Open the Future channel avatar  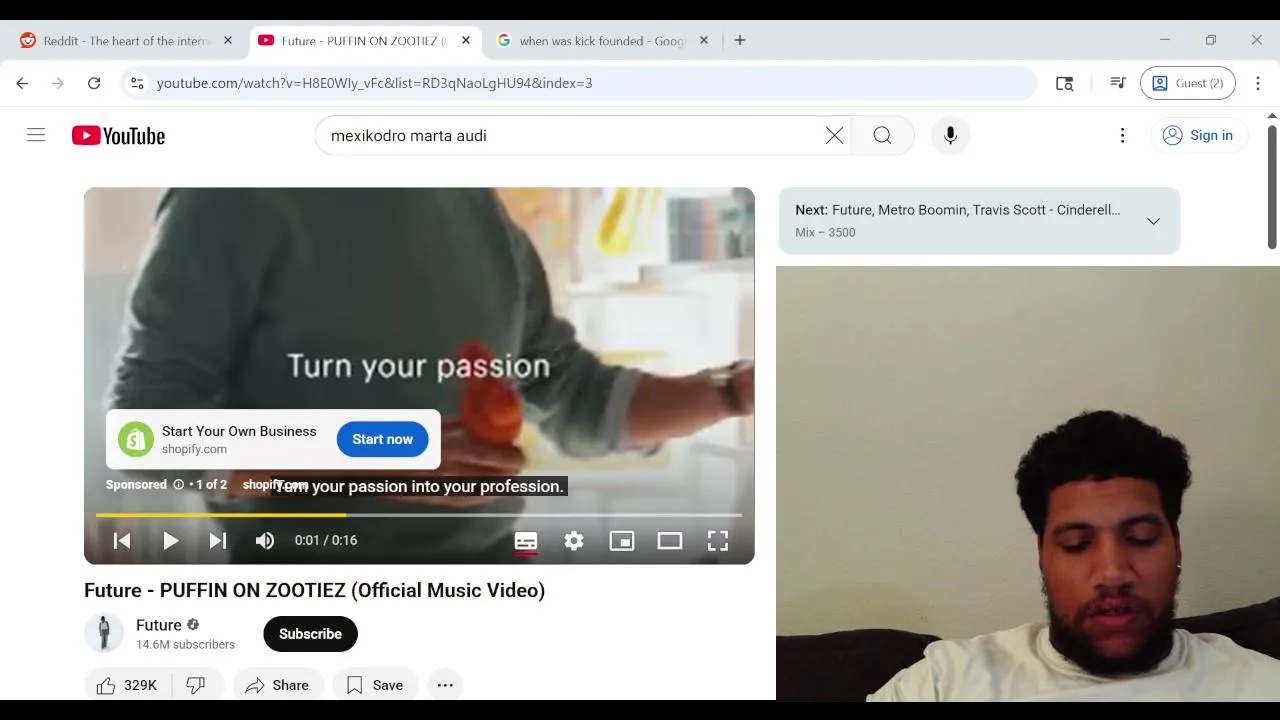click(104, 633)
